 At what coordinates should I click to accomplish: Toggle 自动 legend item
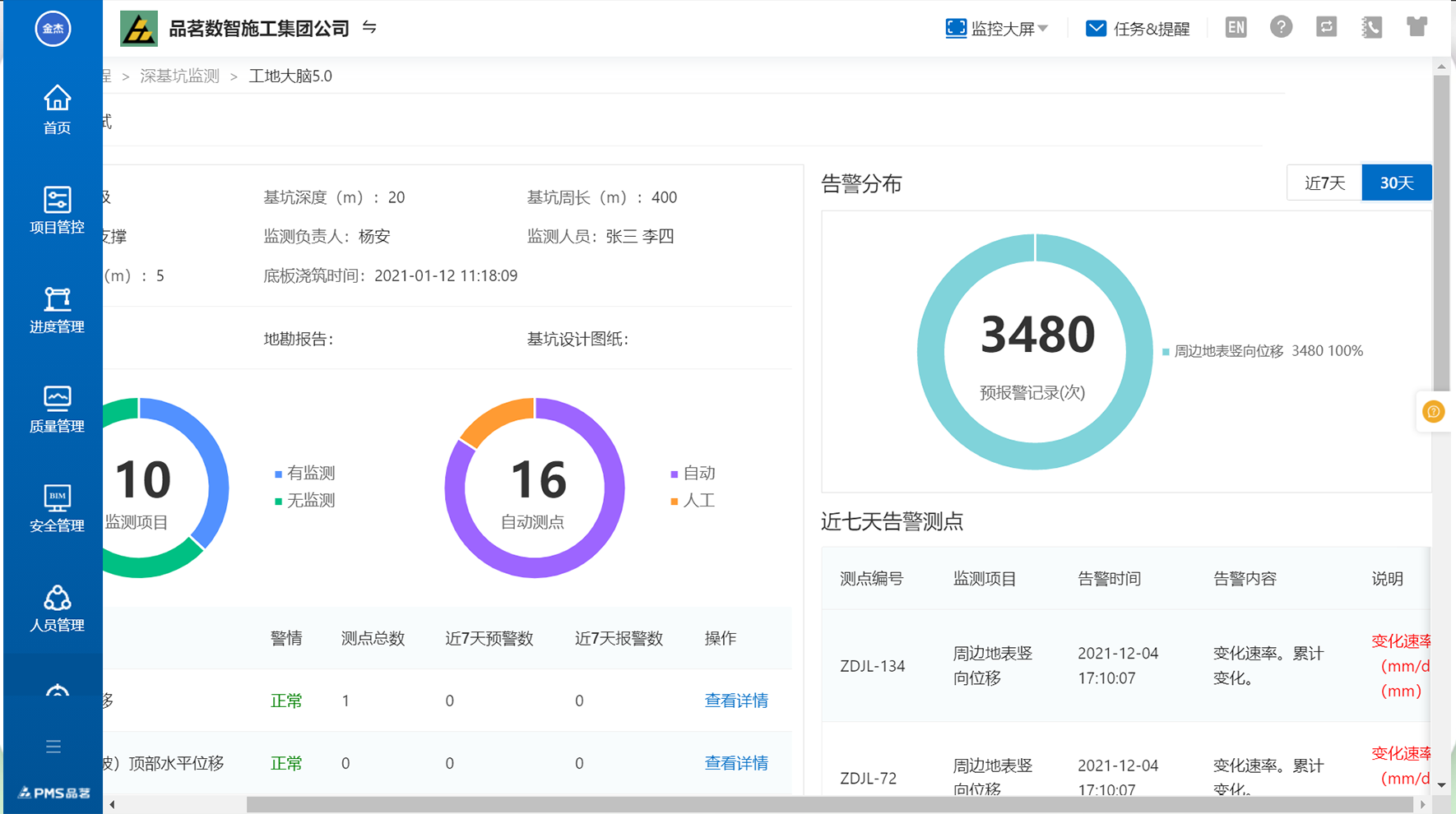click(x=693, y=473)
